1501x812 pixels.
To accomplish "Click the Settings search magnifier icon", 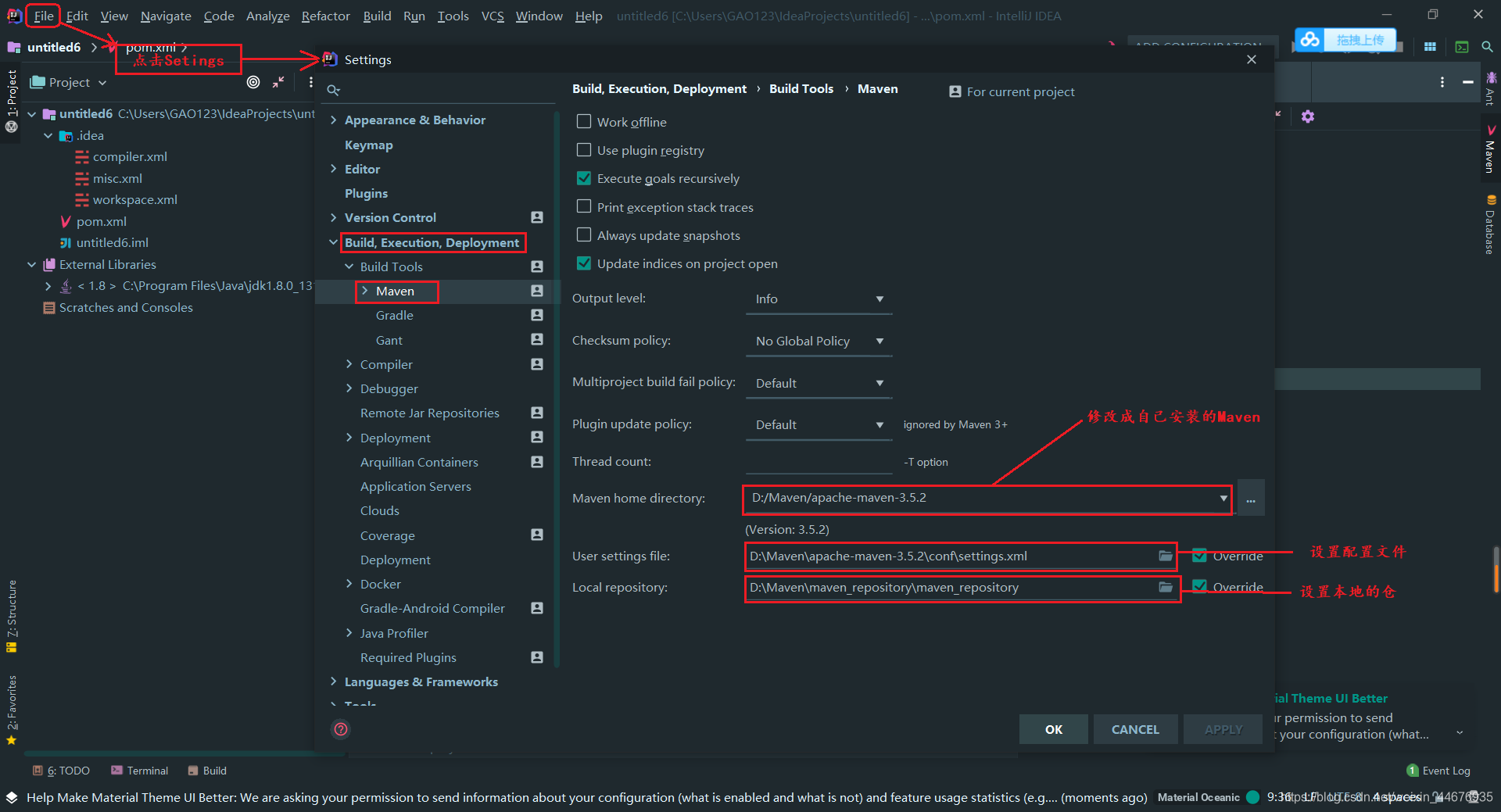I will 333,91.
